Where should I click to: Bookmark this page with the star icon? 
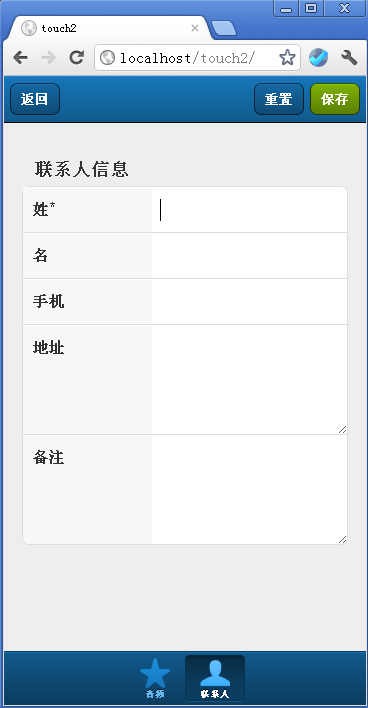[287, 57]
